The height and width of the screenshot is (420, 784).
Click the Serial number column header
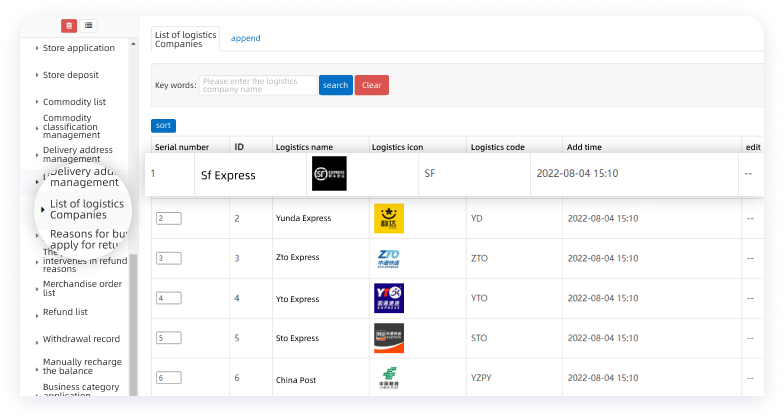tap(182, 147)
